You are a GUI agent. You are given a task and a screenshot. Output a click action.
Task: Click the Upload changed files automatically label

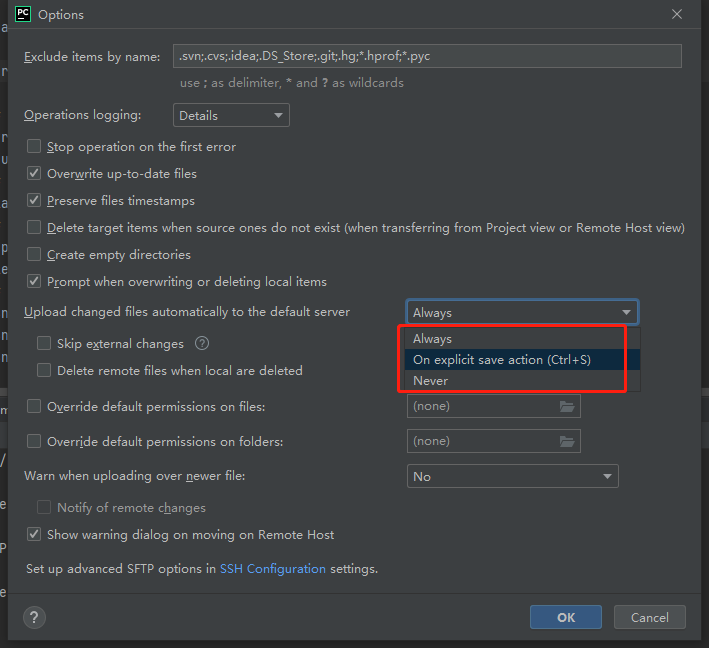pos(187,312)
